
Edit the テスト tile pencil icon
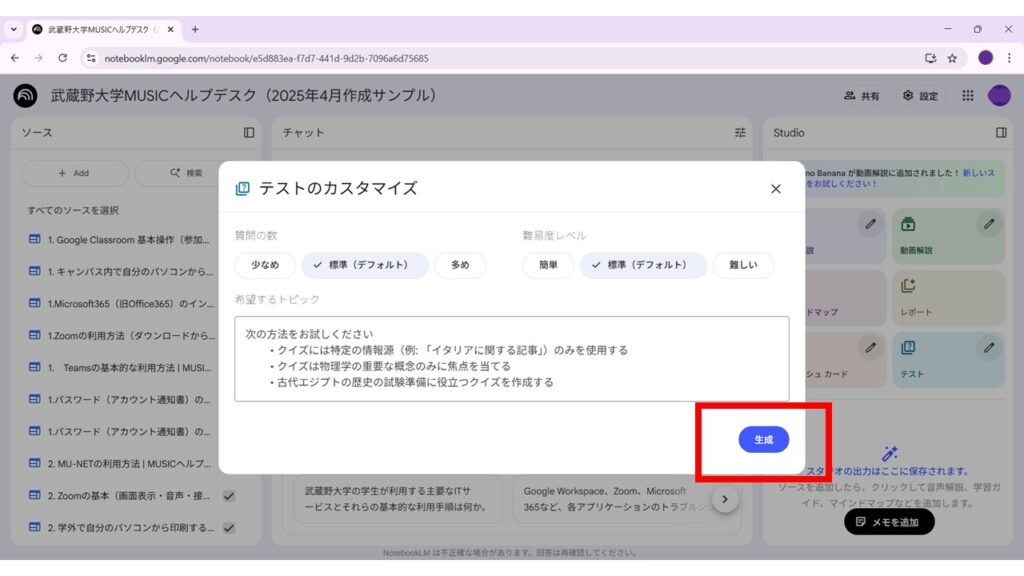(x=989, y=348)
